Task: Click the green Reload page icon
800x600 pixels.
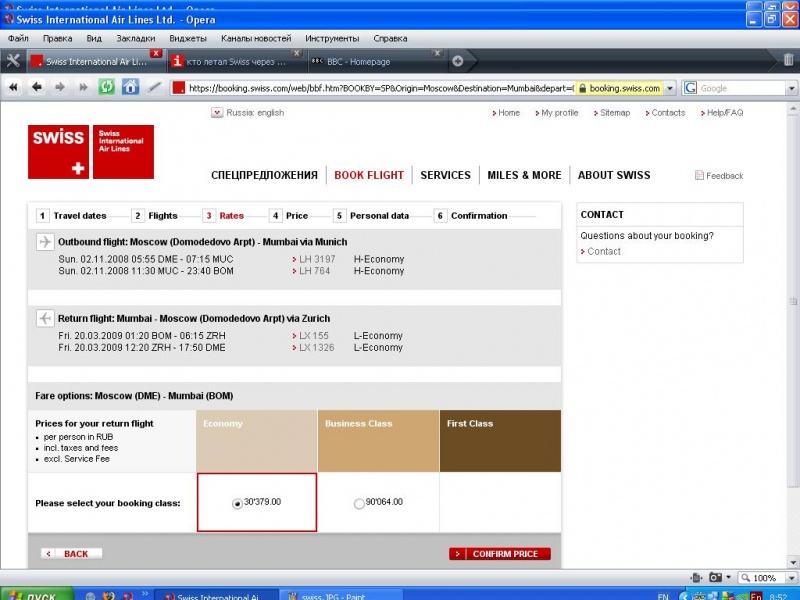Action: point(106,88)
